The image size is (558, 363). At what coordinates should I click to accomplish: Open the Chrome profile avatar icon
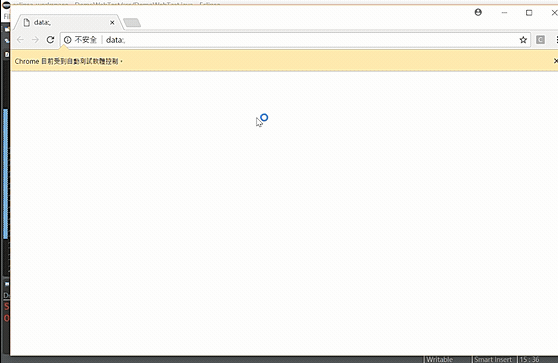click(478, 12)
